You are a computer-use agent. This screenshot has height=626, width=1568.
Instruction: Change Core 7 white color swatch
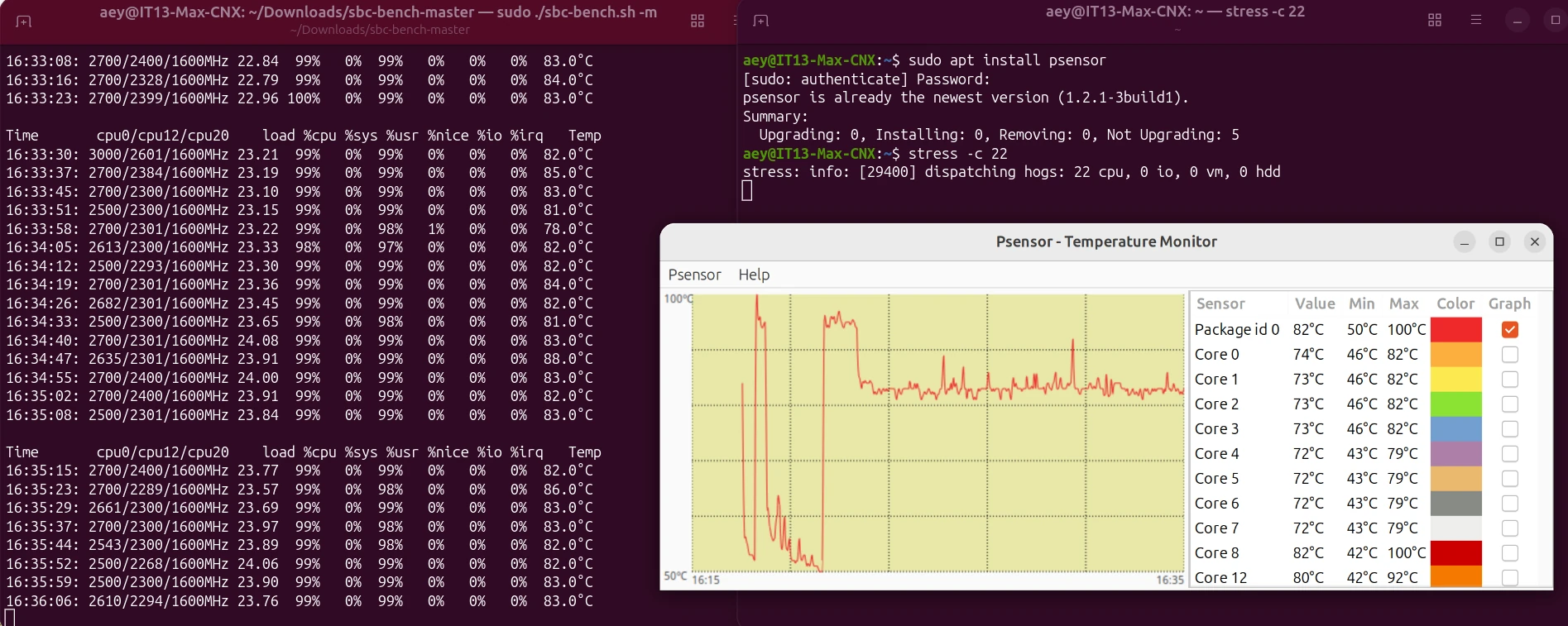tap(1456, 528)
